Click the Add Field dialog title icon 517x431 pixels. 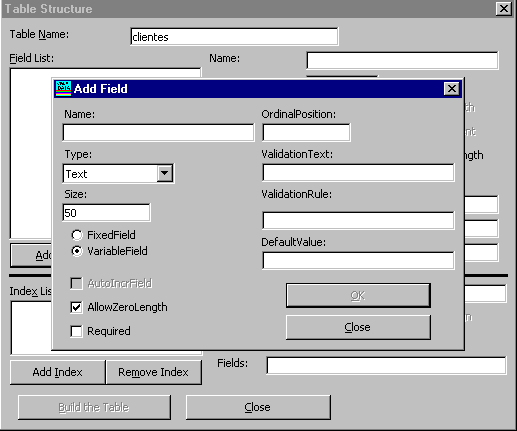(x=63, y=89)
